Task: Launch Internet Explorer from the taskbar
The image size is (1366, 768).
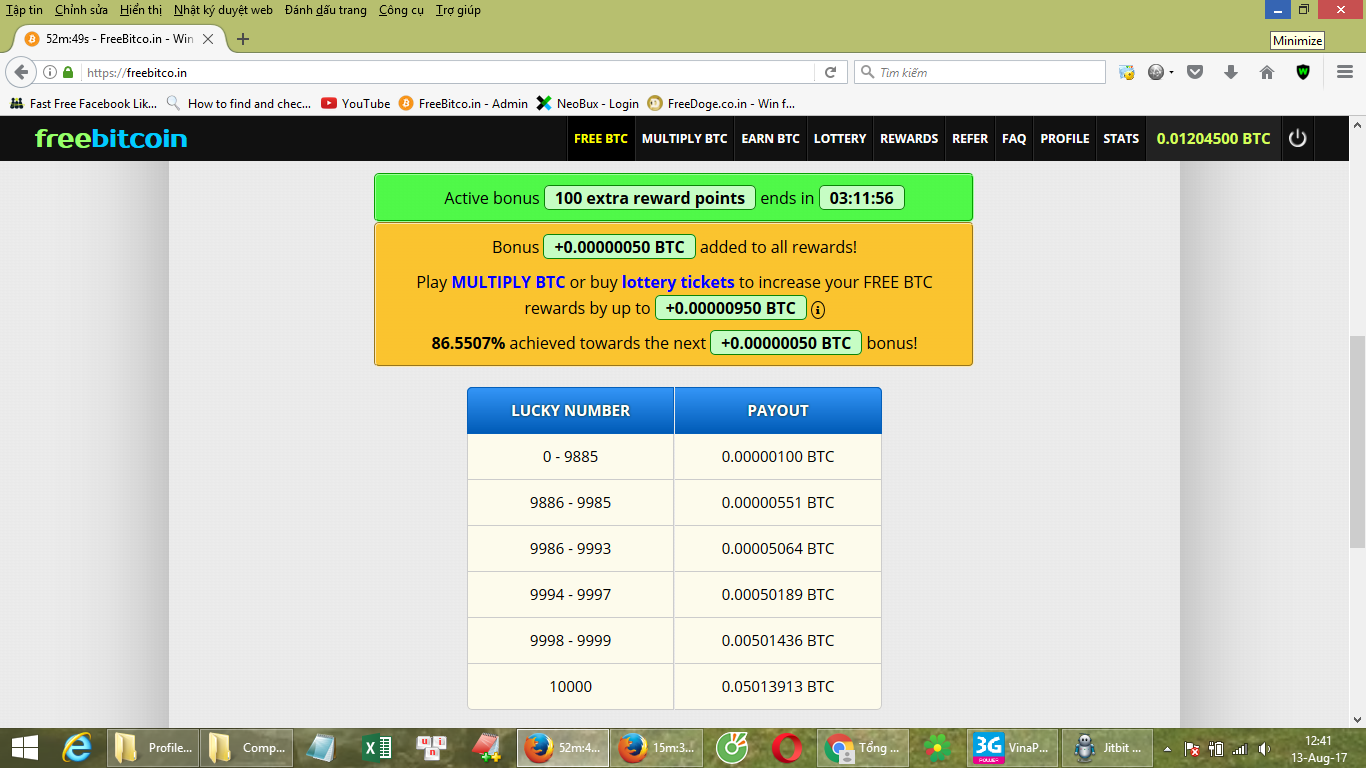Action: 77,747
